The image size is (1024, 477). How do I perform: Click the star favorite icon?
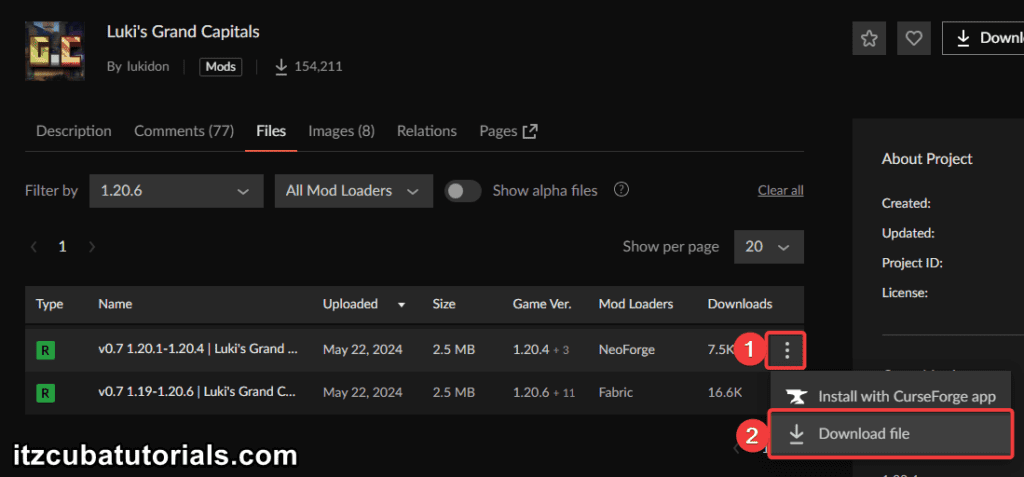pyautogui.click(x=869, y=38)
